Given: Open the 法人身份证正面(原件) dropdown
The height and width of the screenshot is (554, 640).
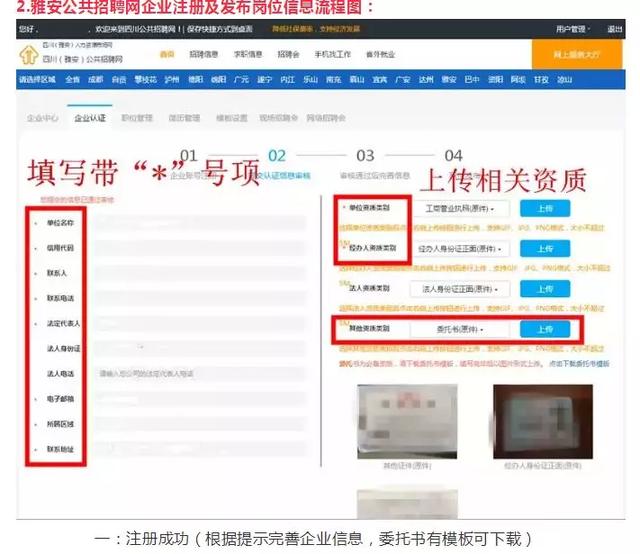Looking at the screenshot, I should 460,289.
